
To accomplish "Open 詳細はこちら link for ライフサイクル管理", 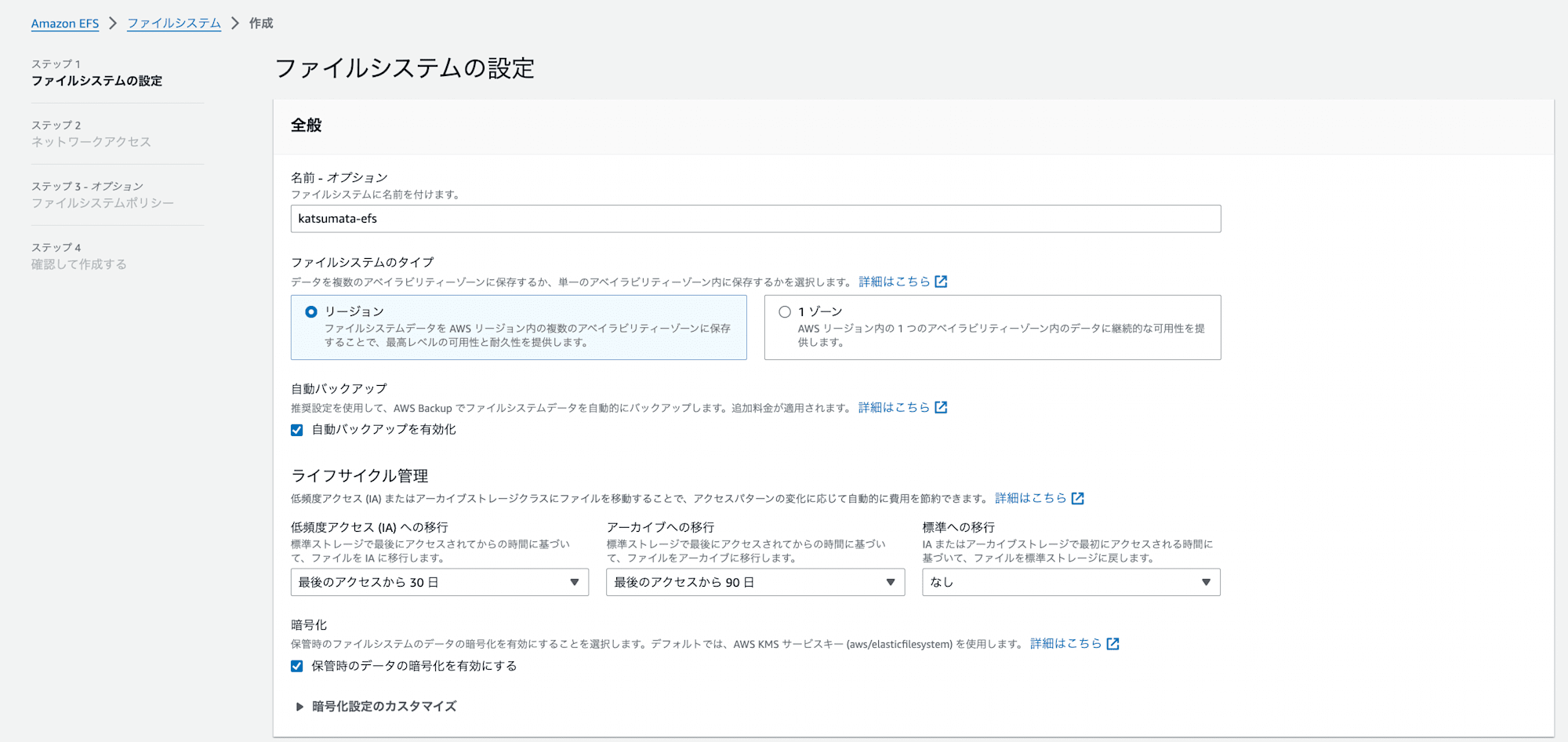I will [x=1031, y=498].
